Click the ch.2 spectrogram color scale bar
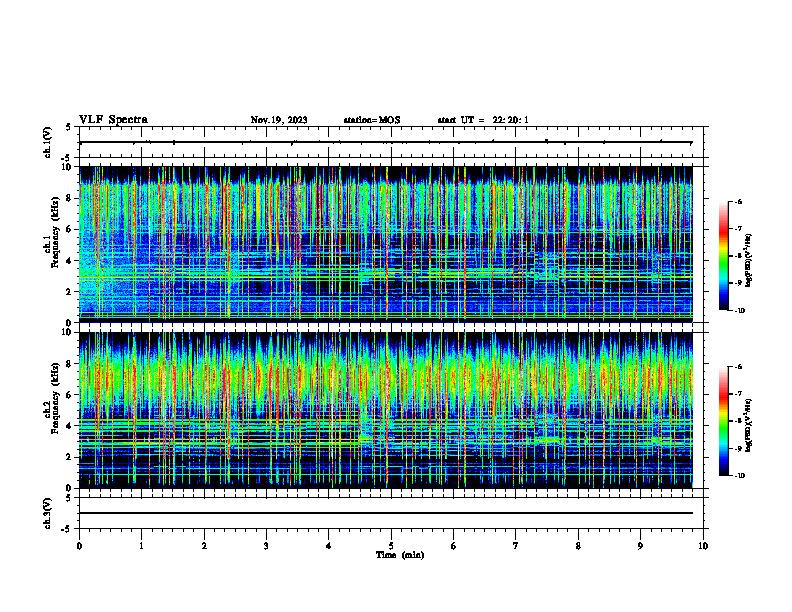The width and height of the screenshot is (792, 612). click(724, 421)
